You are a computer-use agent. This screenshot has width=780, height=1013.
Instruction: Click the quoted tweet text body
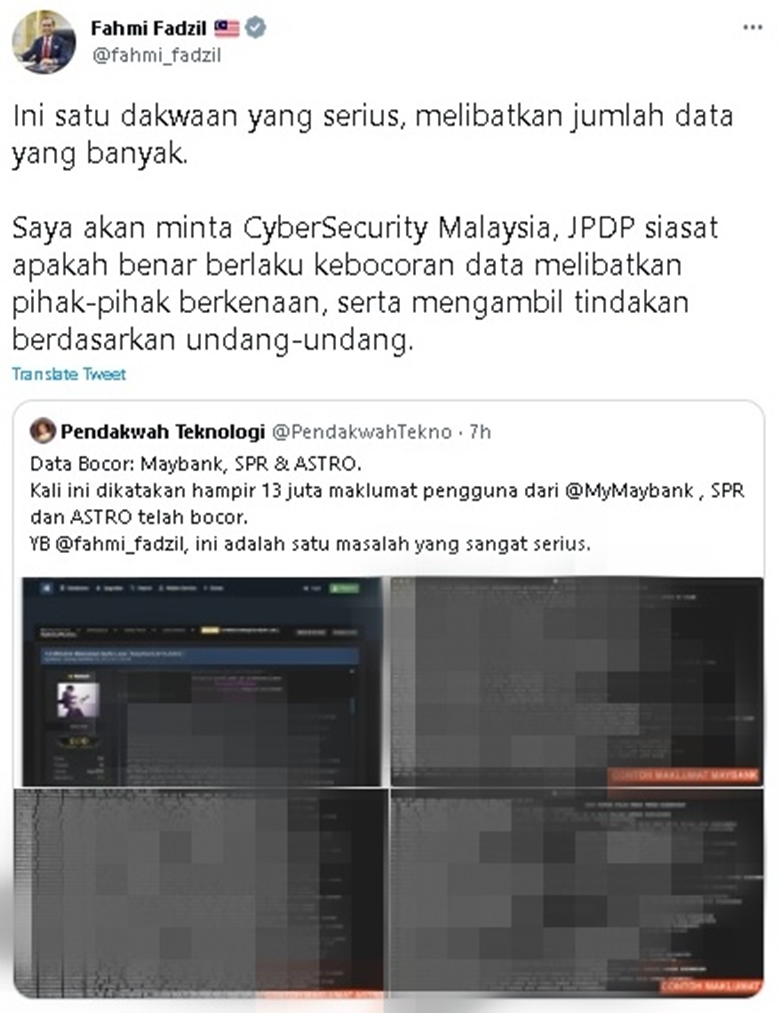[387, 504]
